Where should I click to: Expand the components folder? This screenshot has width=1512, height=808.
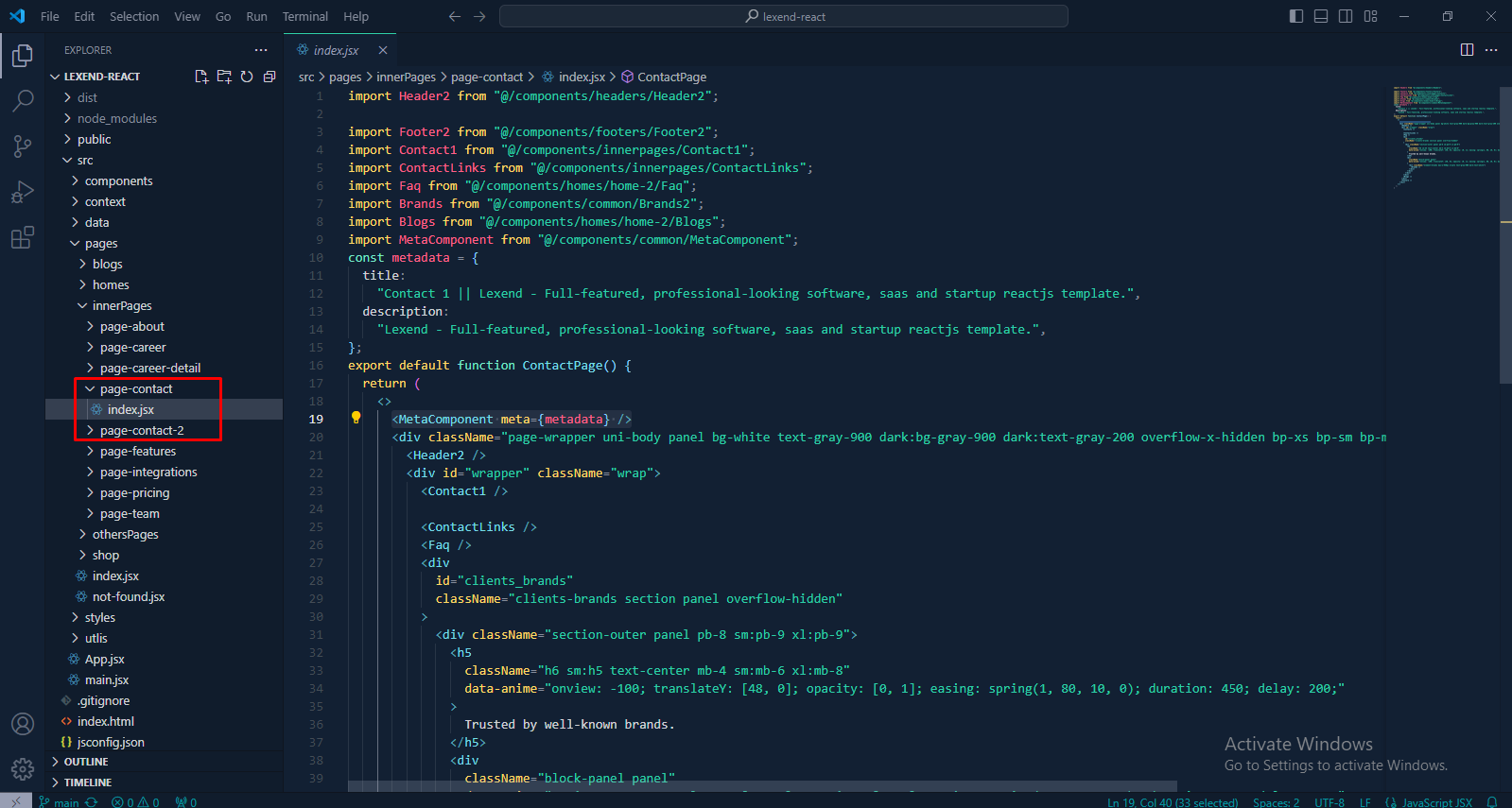pos(118,181)
